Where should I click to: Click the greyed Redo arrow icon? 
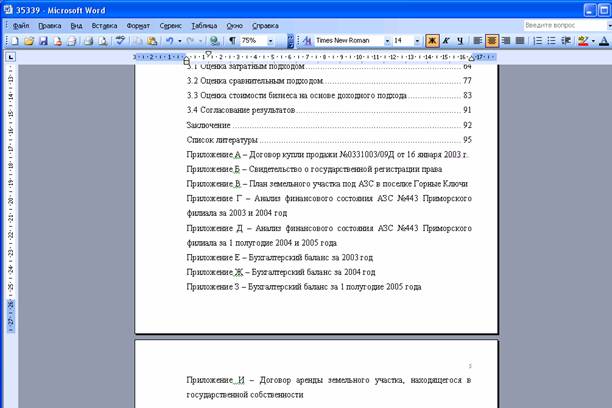point(190,41)
